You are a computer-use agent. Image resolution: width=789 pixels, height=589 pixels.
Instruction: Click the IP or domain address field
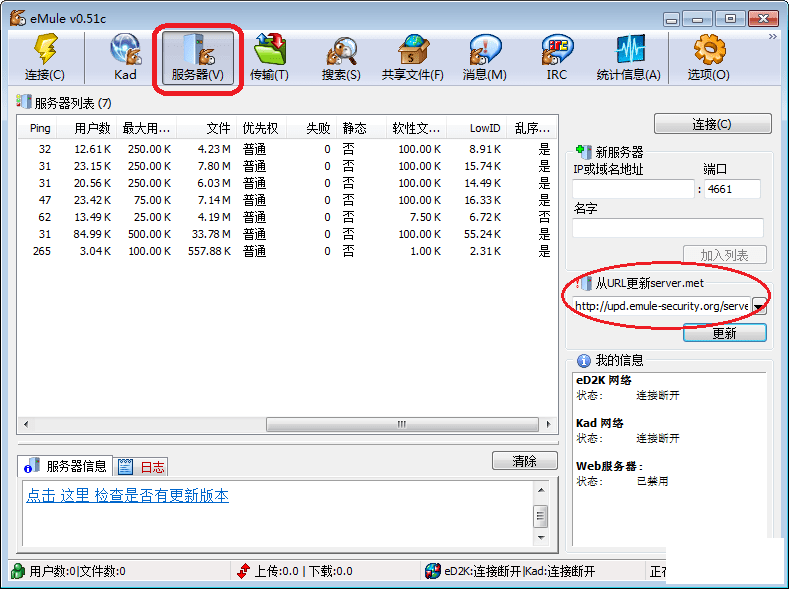pyautogui.click(x=634, y=189)
